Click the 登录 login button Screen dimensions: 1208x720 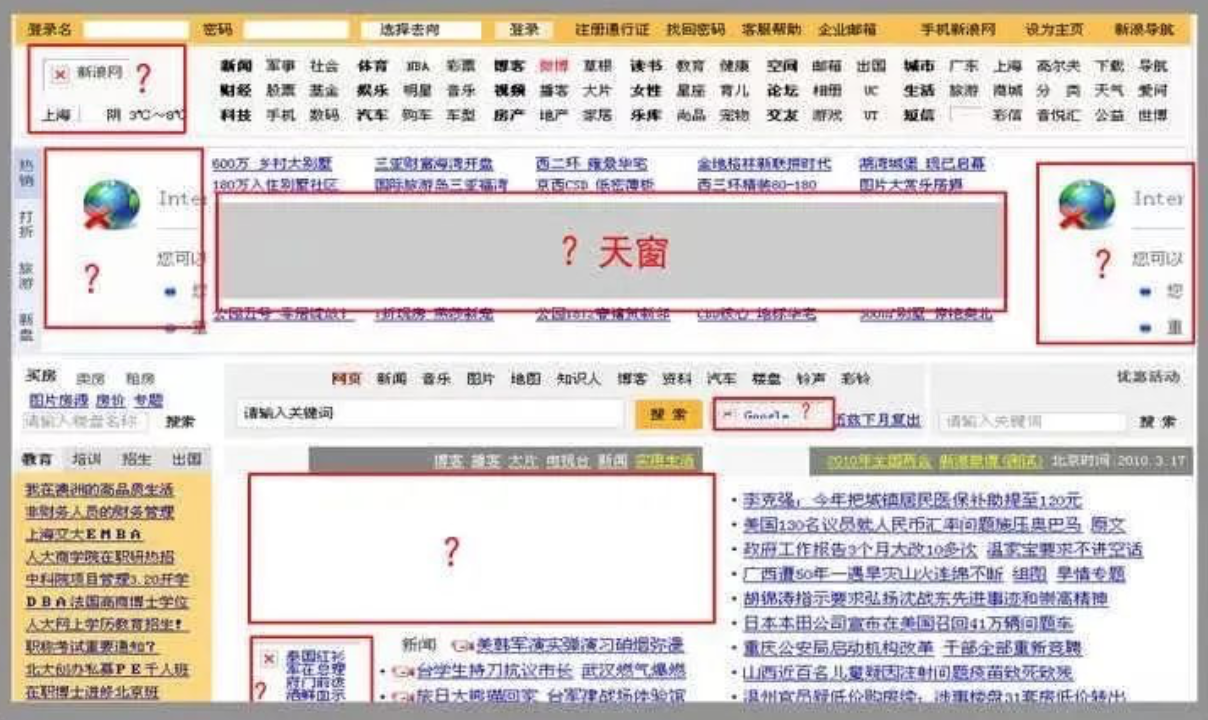pos(524,30)
